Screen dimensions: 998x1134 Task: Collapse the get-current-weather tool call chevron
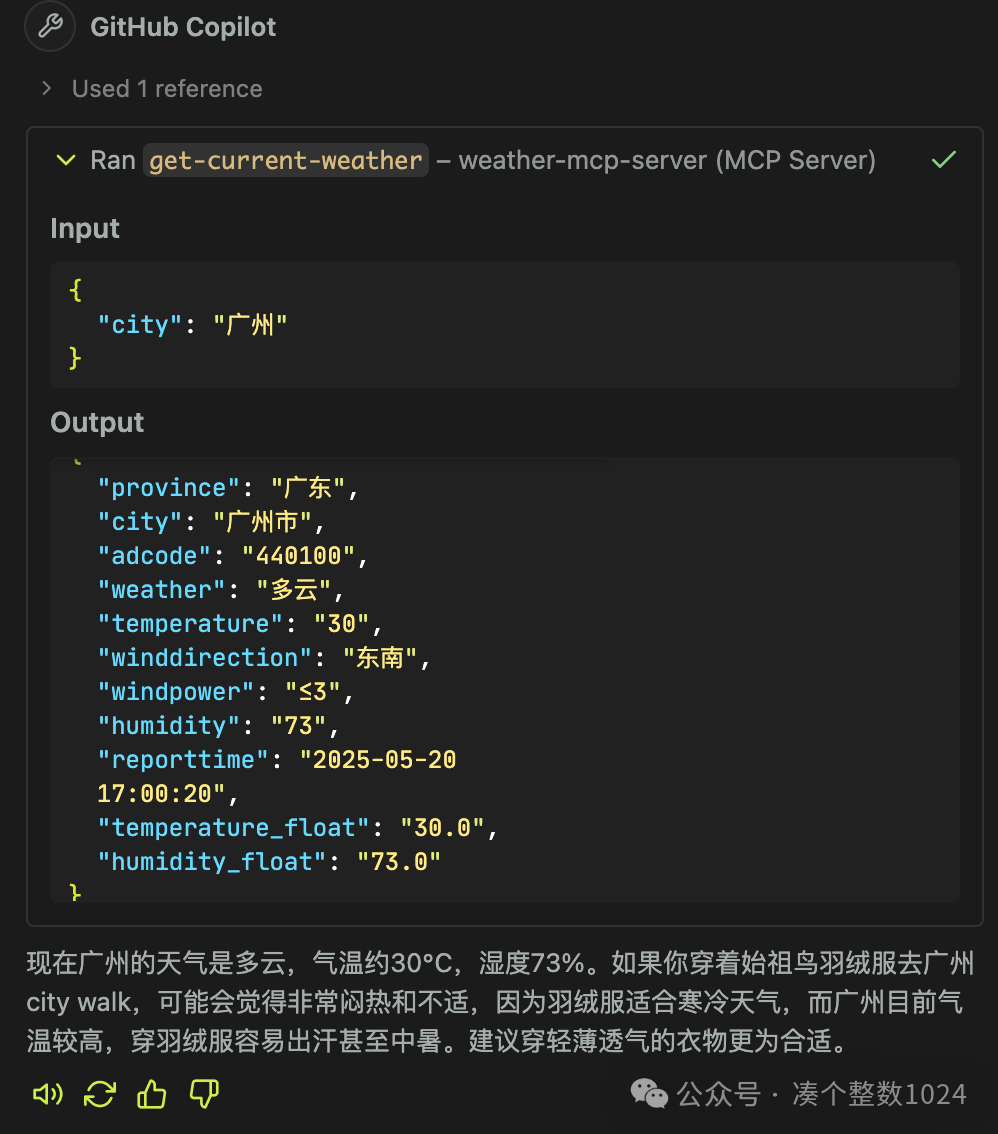pyautogui.click(x=66, y=160)
